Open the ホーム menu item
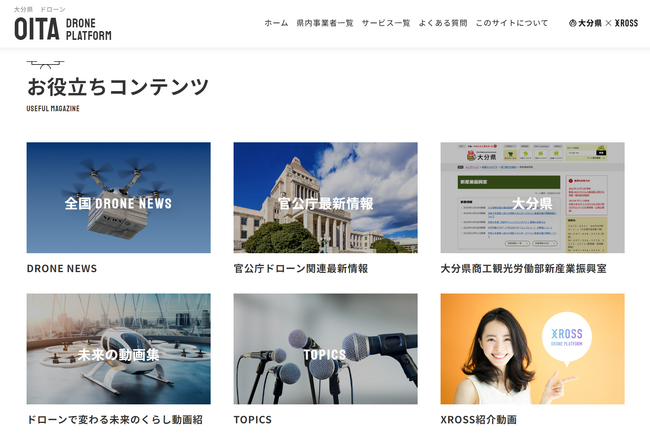Viewport: 650px width, 433px height. point(276,23)
